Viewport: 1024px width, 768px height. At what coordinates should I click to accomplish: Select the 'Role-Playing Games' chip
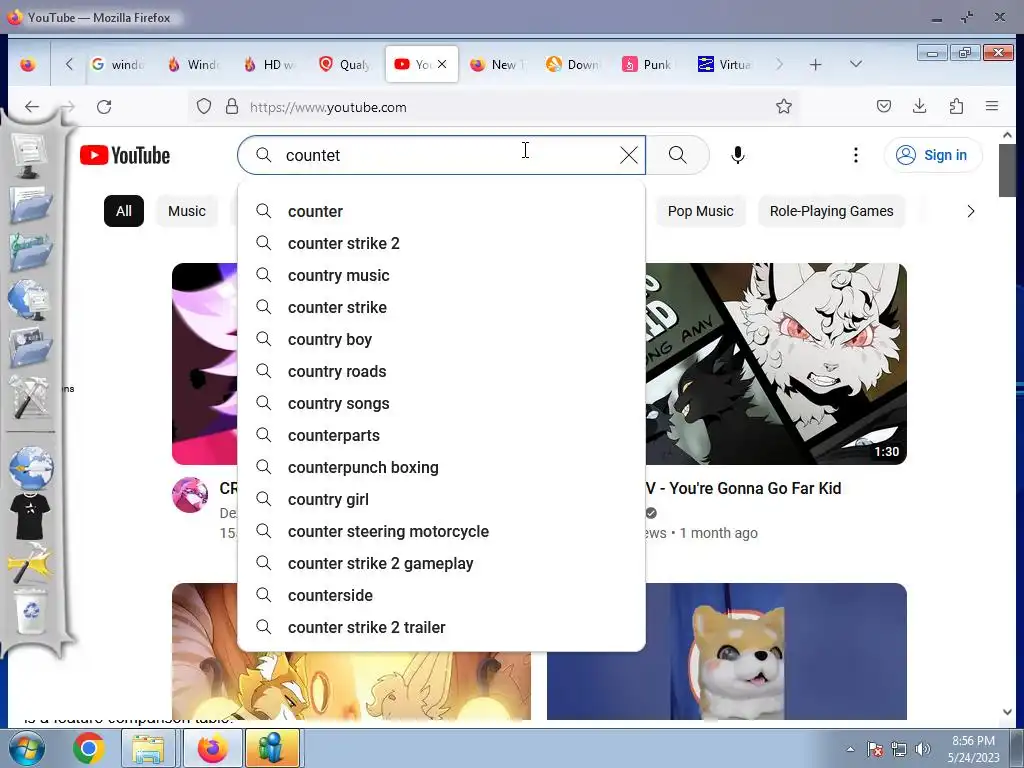tap(831, 211)
